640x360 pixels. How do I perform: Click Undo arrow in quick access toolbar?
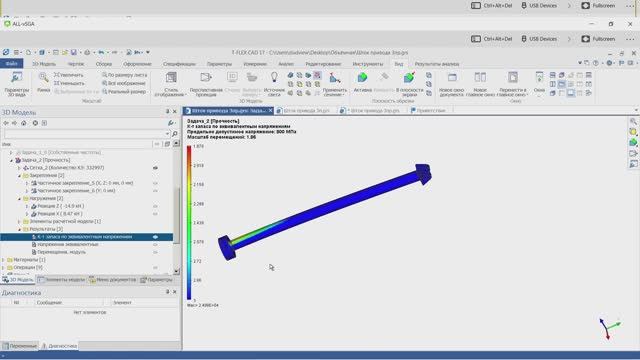pyautogui.click(x=101, y=52)
